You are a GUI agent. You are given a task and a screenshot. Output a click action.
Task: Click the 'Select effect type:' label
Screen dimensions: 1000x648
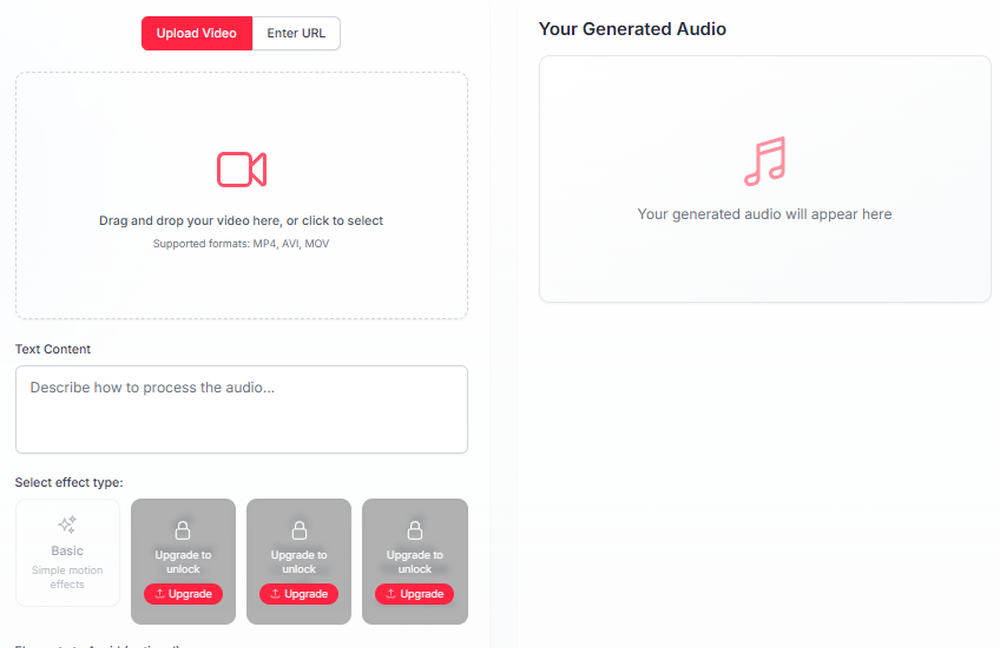click(x=69, y=482)
